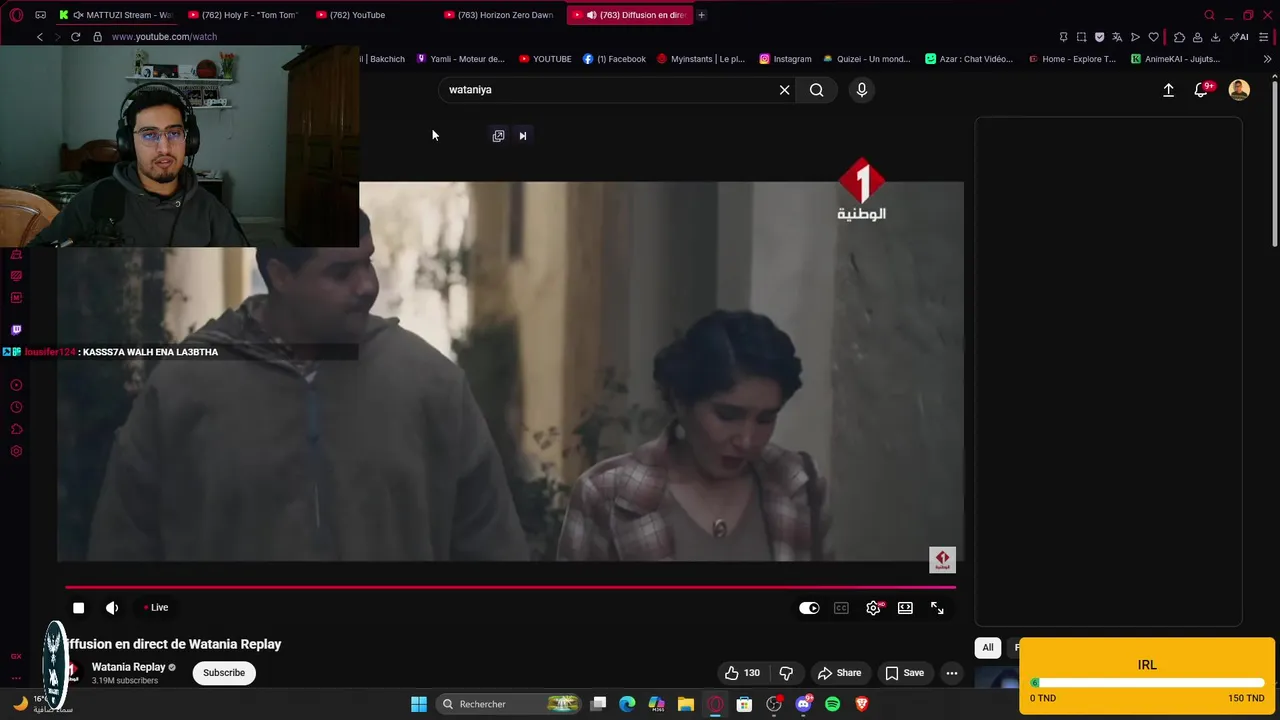Open a new browser tab

tap(701, 15)
